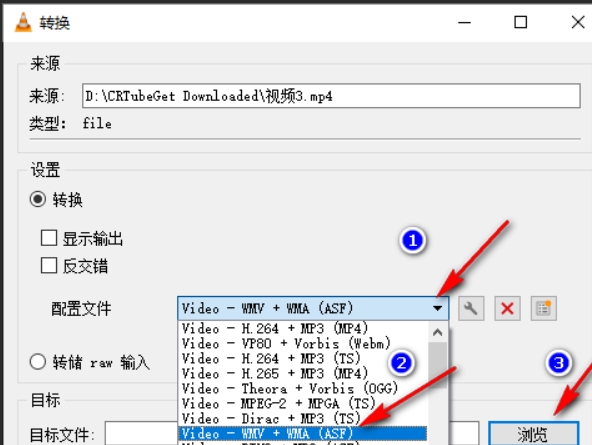Open the wrench edit profile icon

click(471, 308)
